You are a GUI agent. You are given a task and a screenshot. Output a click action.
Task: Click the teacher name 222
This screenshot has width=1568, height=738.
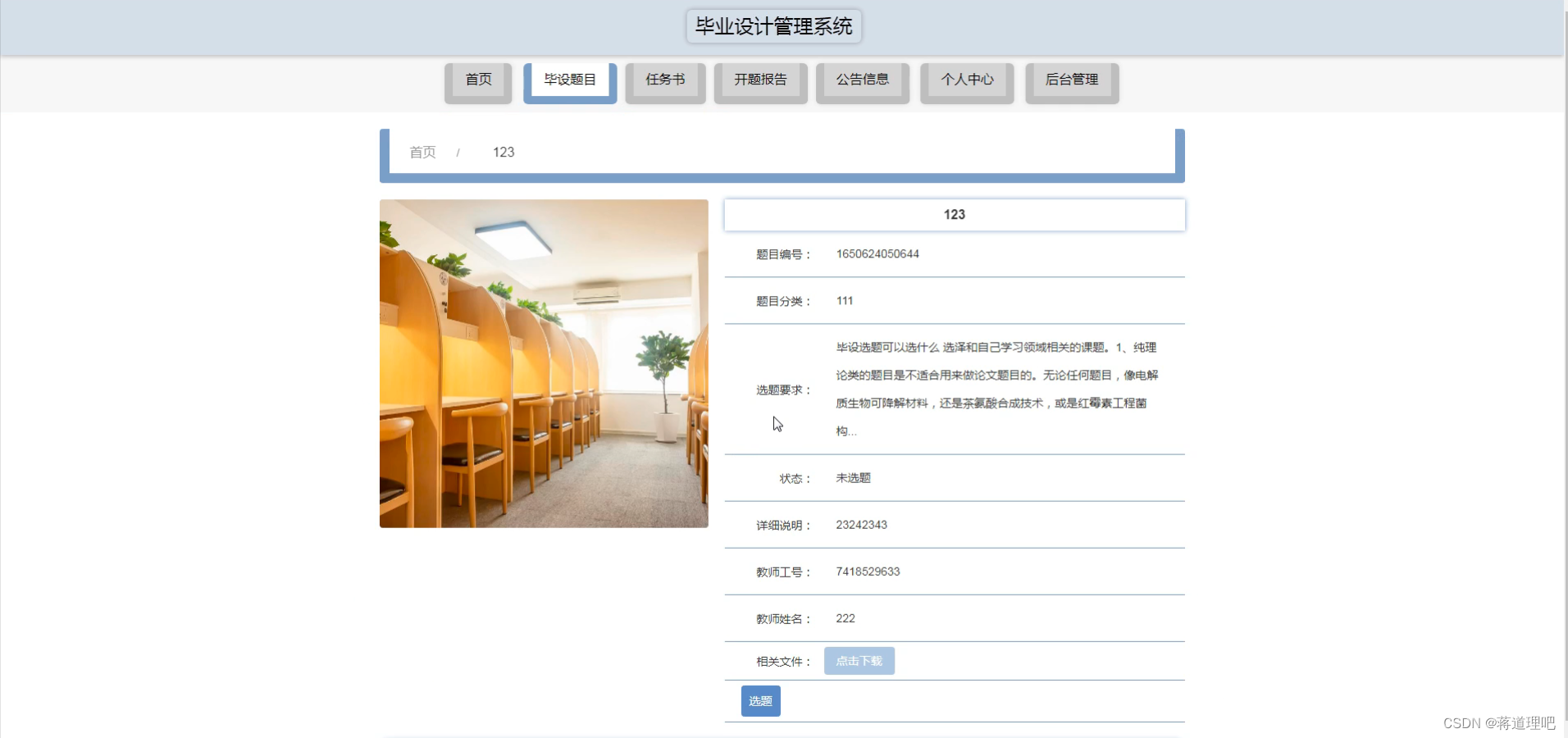pyautogui.click(x=844, y=618)
